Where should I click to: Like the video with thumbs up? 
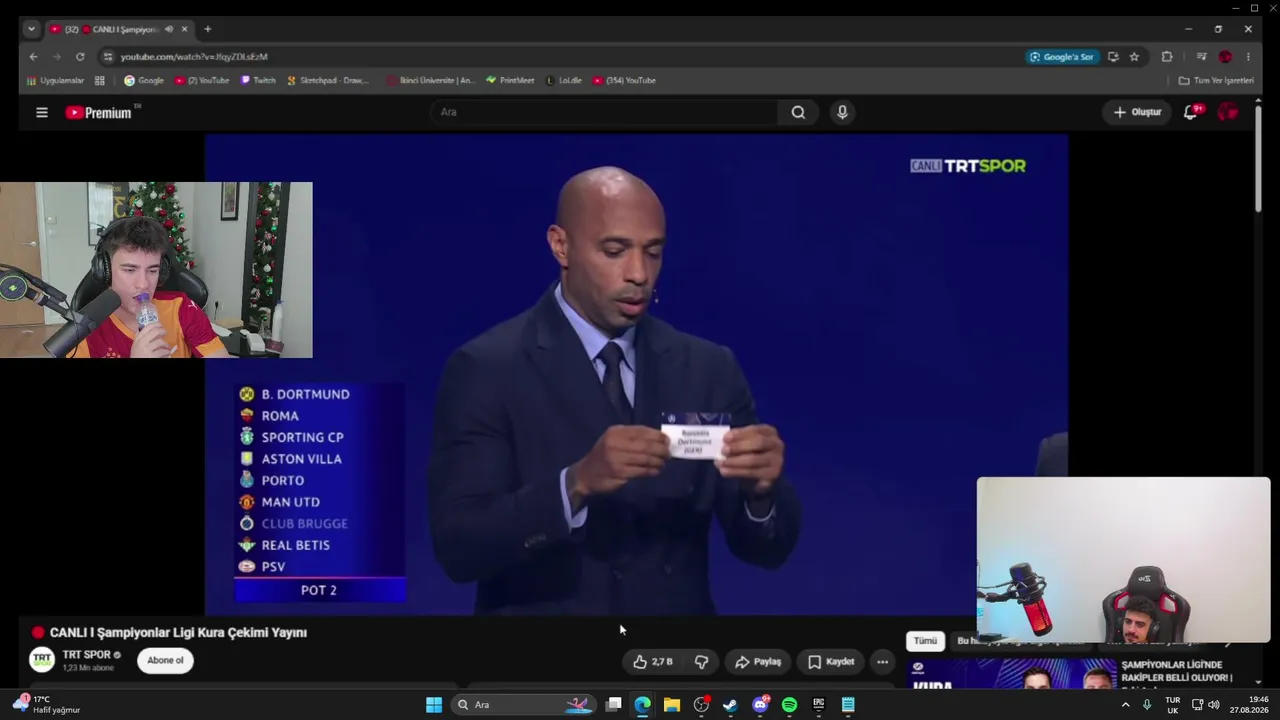(x=651, y=662)
